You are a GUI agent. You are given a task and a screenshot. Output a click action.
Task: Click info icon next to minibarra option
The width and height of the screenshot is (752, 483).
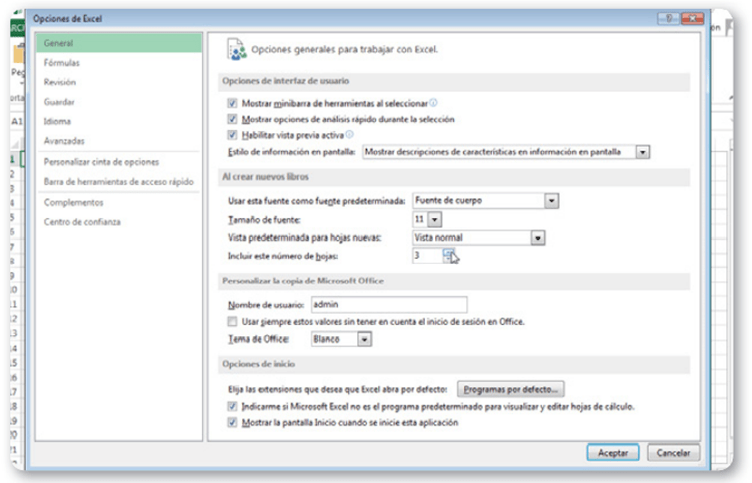(x=433, y=103)
